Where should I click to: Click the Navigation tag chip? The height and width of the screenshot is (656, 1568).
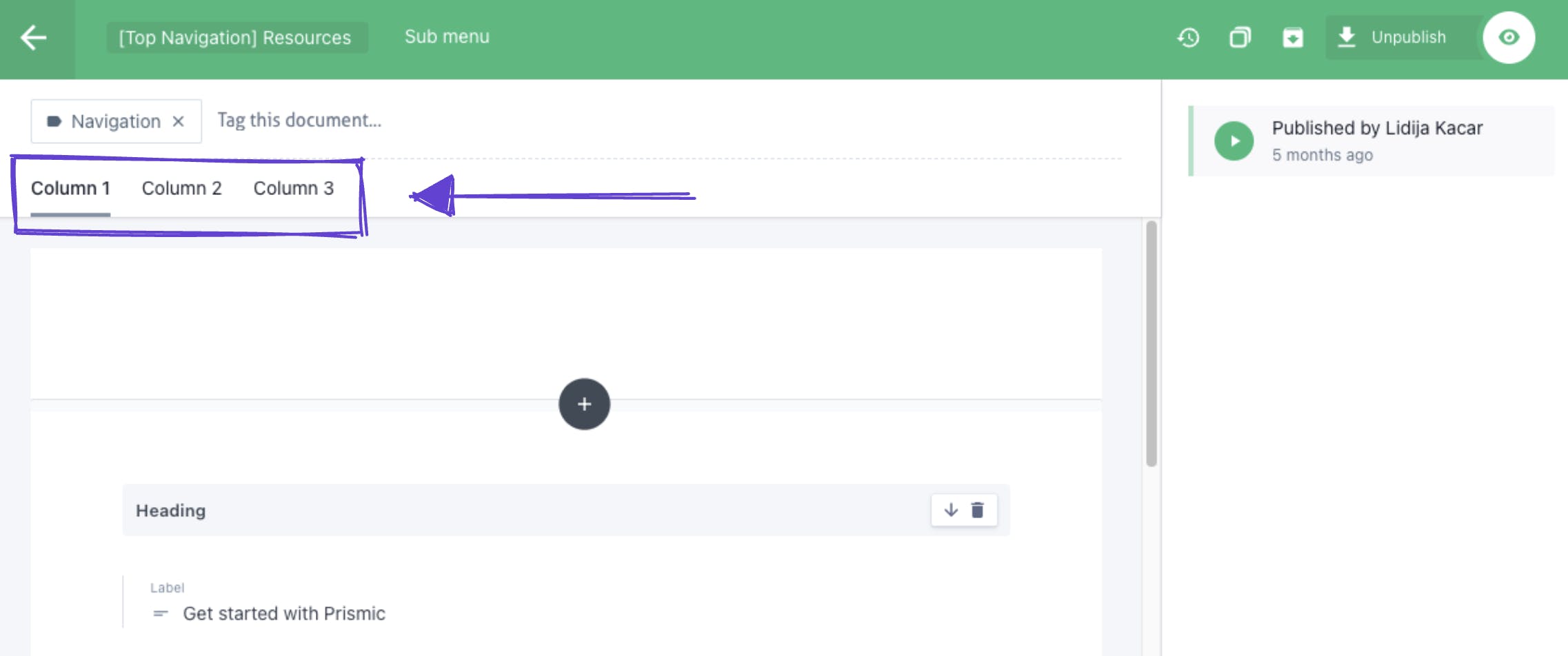(x=116, y=121)
